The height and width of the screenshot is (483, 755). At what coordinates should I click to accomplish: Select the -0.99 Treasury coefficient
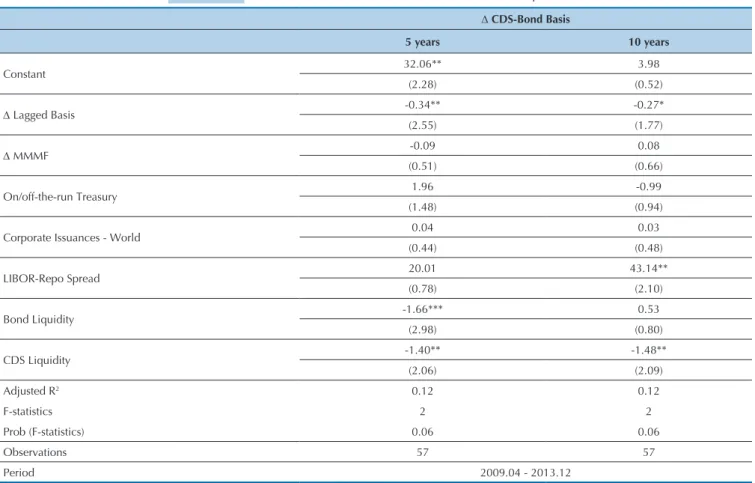649,187
